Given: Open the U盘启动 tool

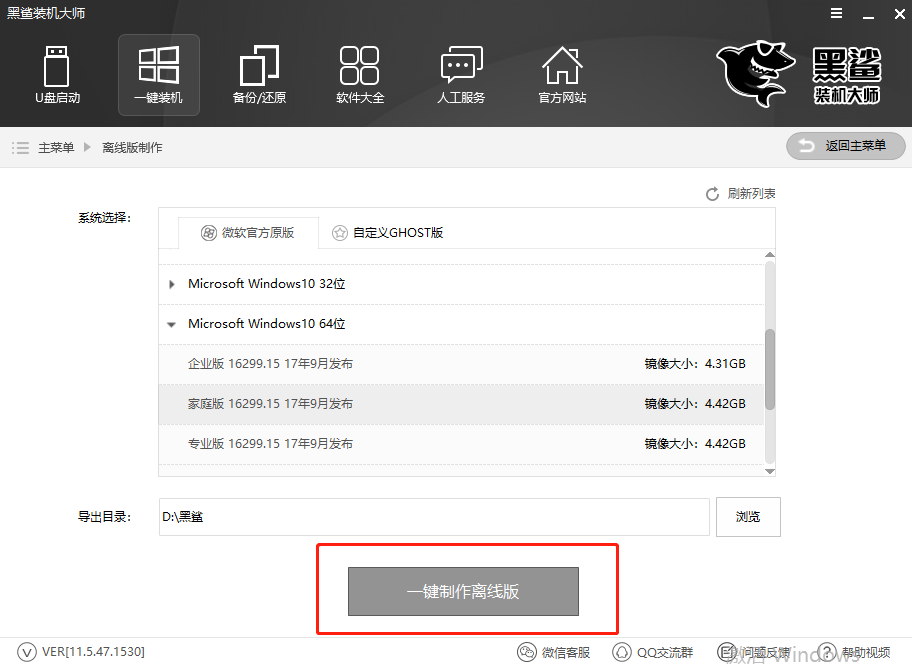Looking at the screenshot, I should pos(57,75).
